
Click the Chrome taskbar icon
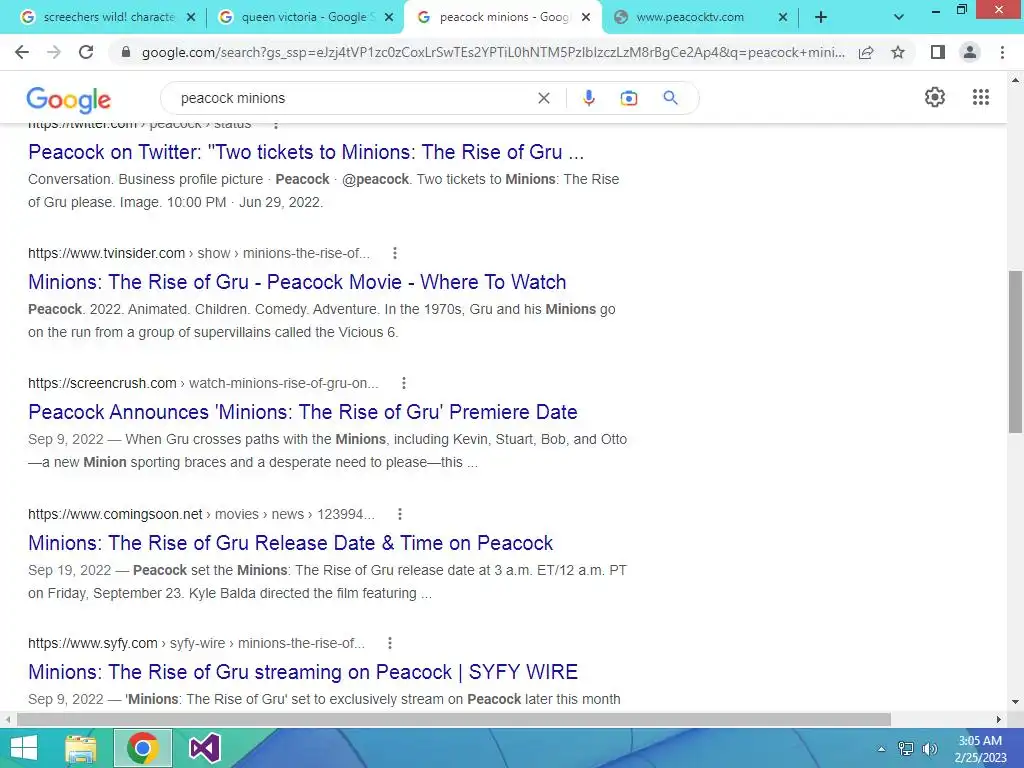[x=143, y=748]
